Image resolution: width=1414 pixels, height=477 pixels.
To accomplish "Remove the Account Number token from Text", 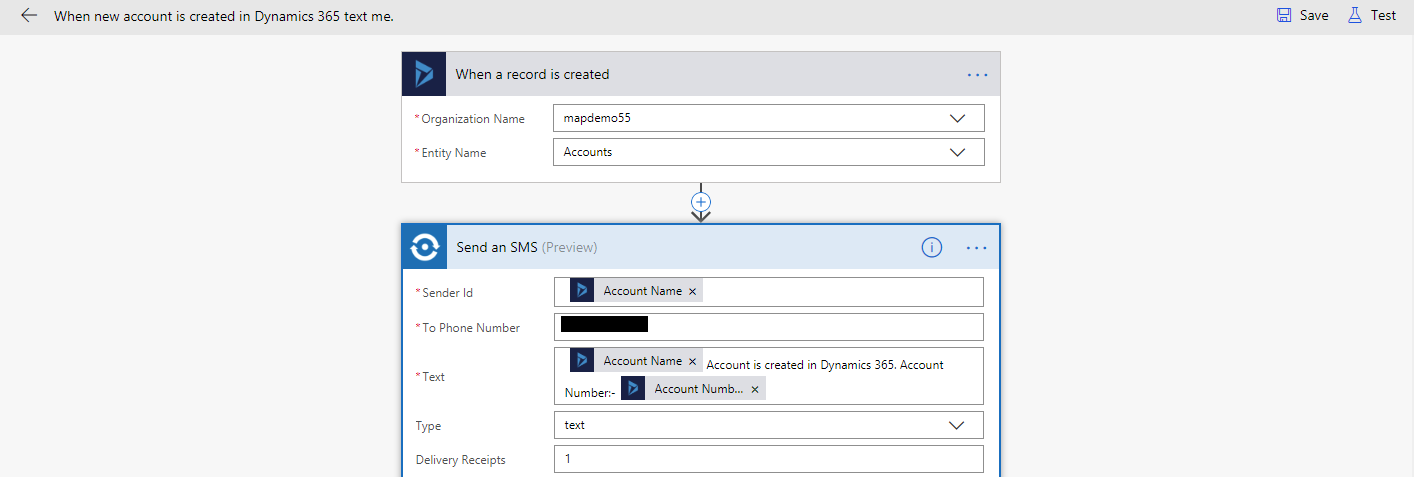I will [x=755, y=389].
